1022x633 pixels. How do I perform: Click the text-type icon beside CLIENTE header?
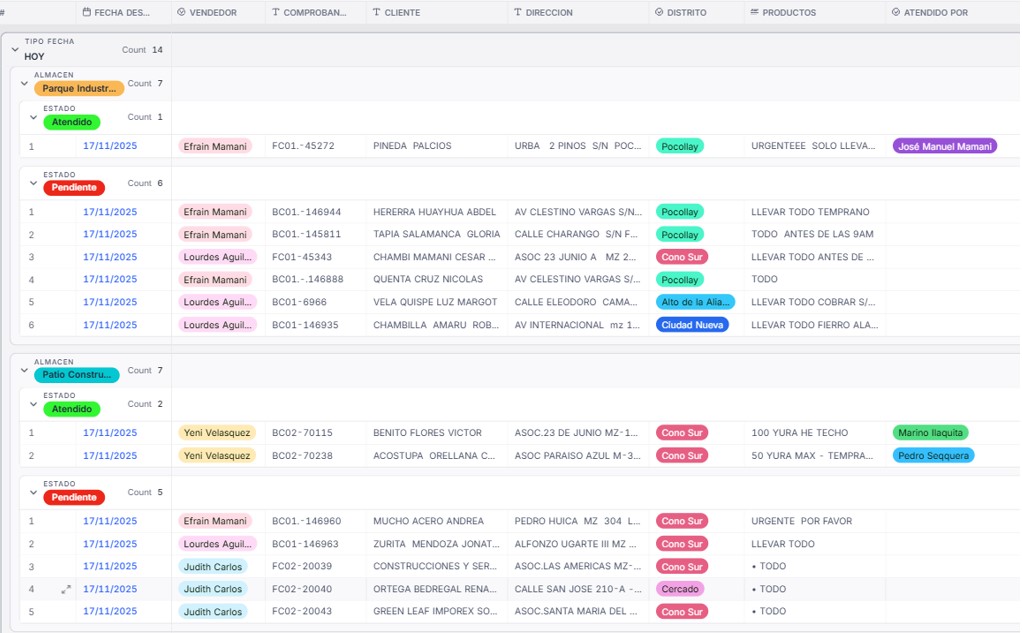[376, 13]
